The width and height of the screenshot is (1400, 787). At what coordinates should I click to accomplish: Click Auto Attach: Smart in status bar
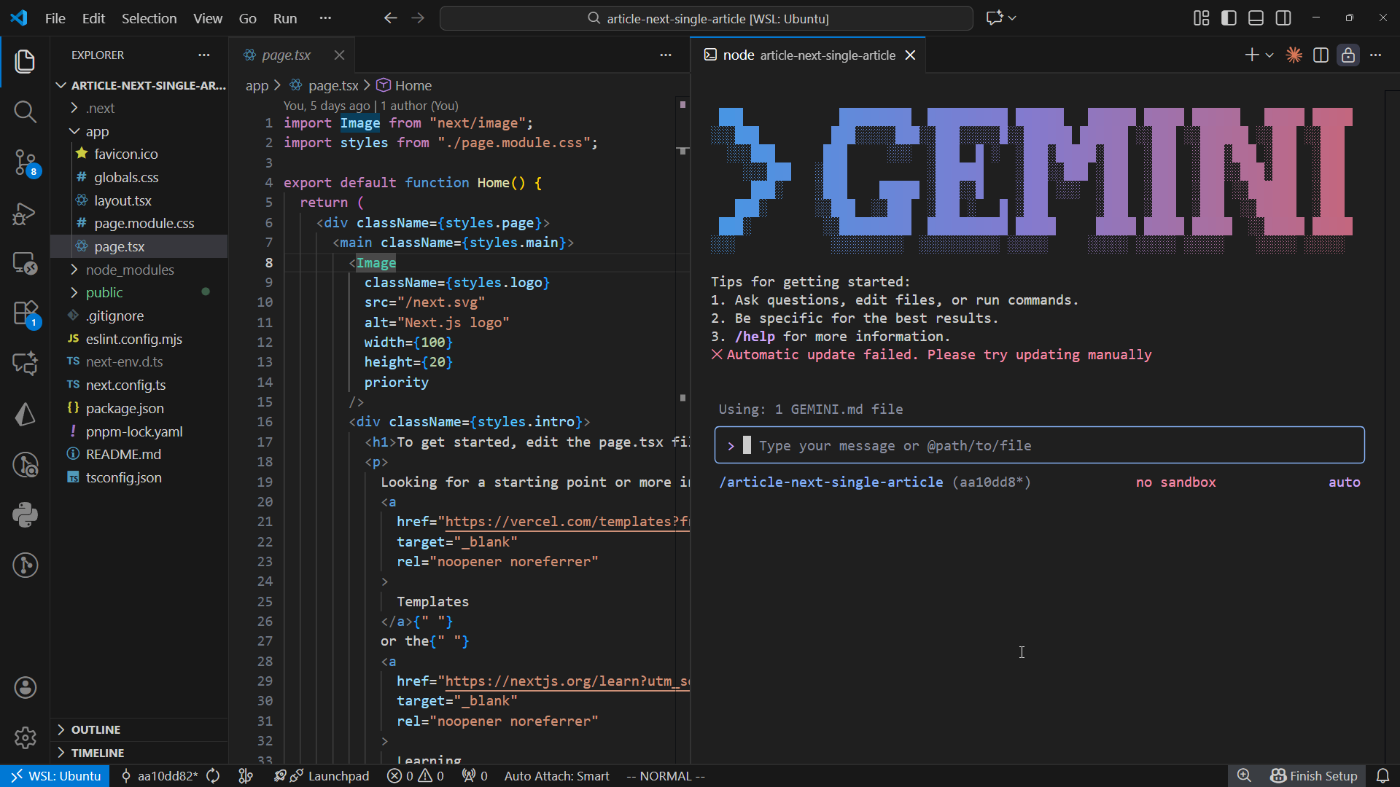click(556, 776)
